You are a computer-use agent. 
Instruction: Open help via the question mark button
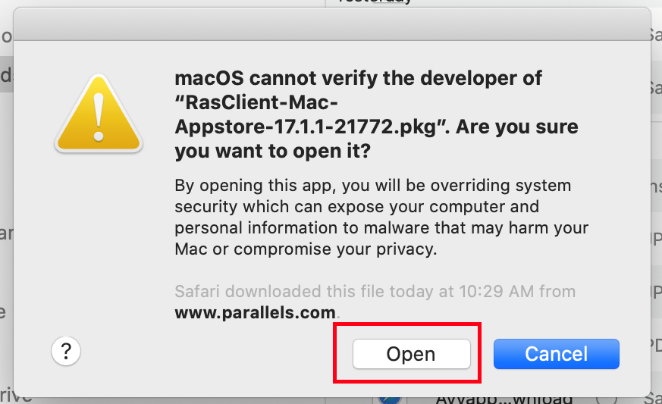point(66,351)
